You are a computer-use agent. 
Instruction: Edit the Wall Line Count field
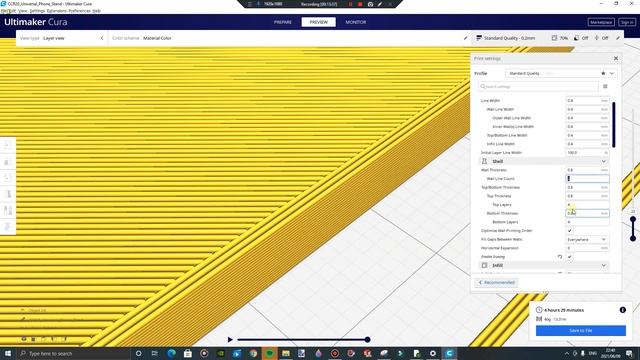[x=587, y=178]
